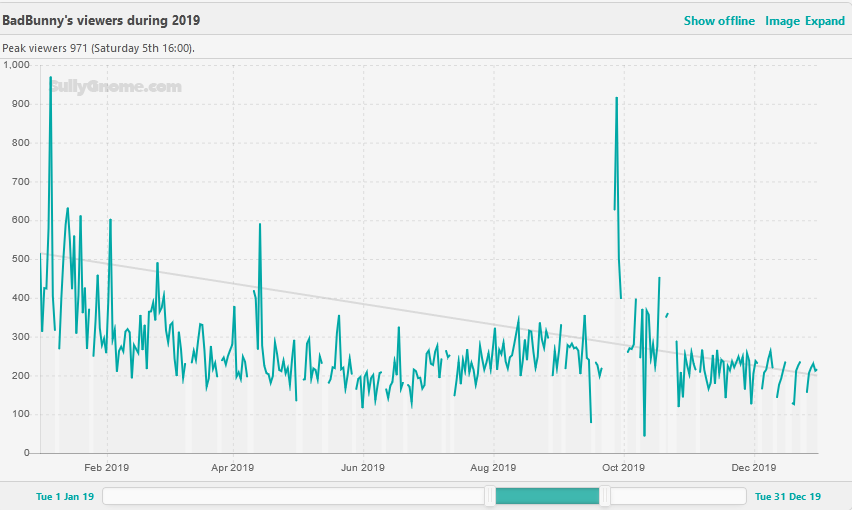Open the Image export link

782,21
